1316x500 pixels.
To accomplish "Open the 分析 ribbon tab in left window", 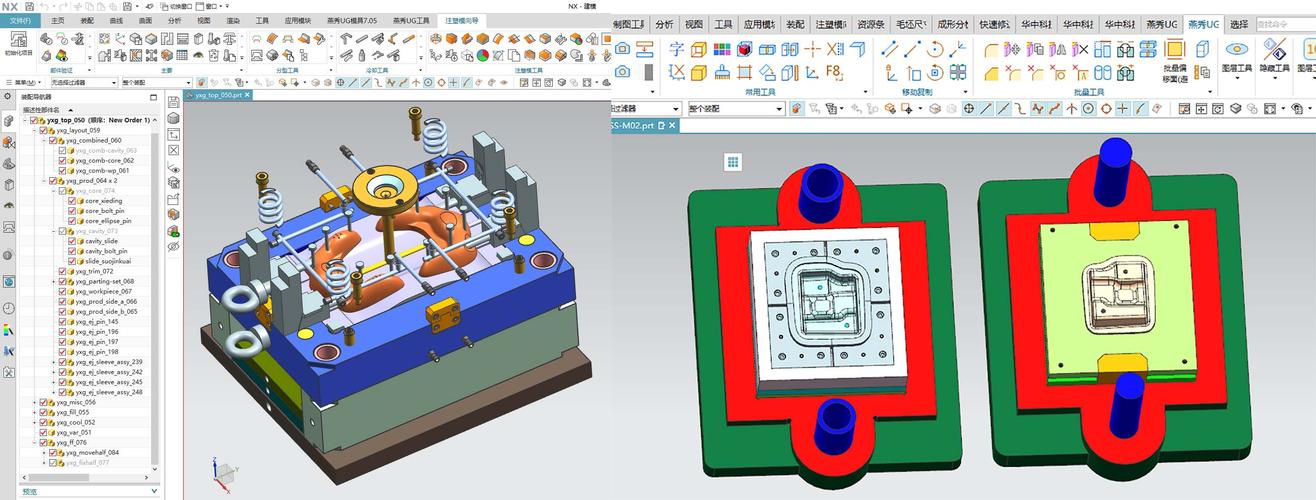I will (175, 20).
